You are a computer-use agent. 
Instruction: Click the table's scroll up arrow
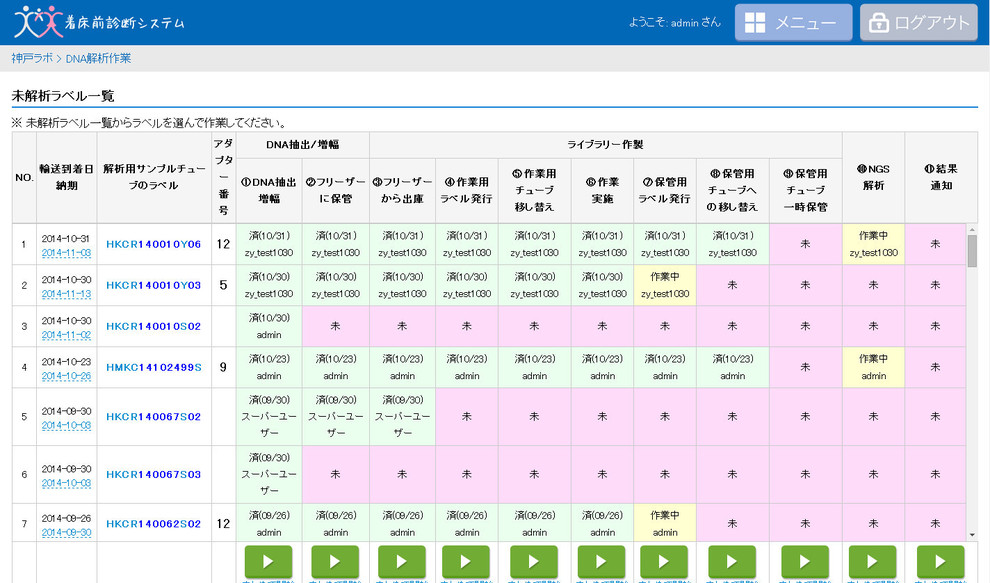972,230
